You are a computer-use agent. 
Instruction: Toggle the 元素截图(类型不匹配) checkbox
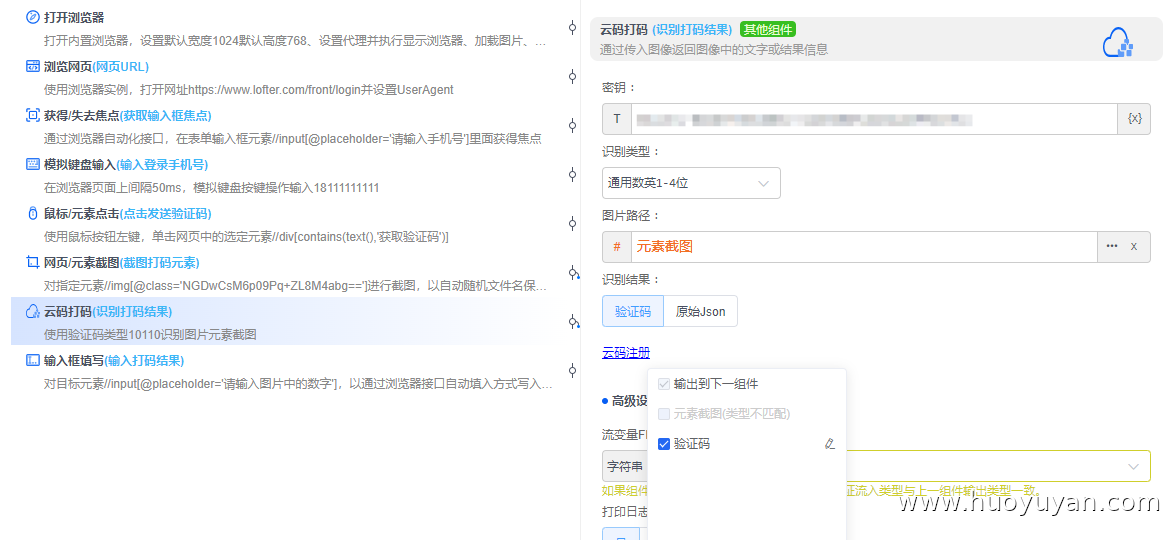pyautogui.click(x=664, y=414)
